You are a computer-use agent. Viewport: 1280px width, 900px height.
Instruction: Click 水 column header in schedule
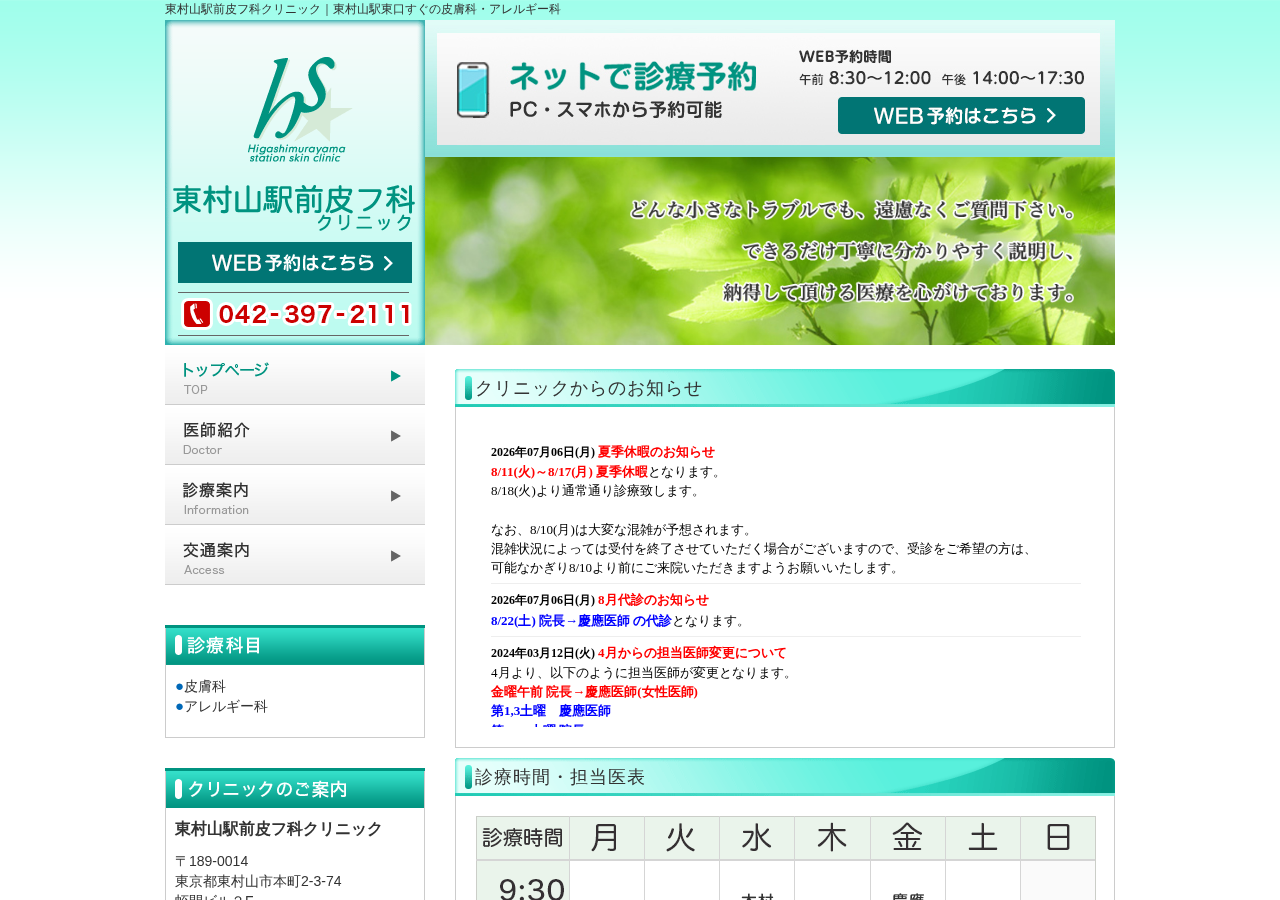pos(757,838)
